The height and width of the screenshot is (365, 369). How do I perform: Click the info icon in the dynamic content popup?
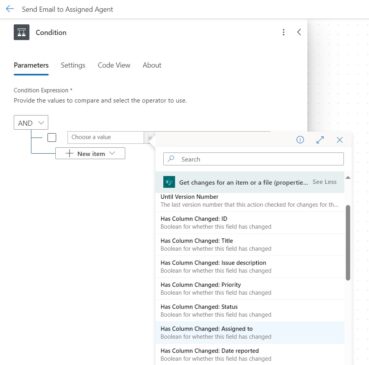[300, 140]
